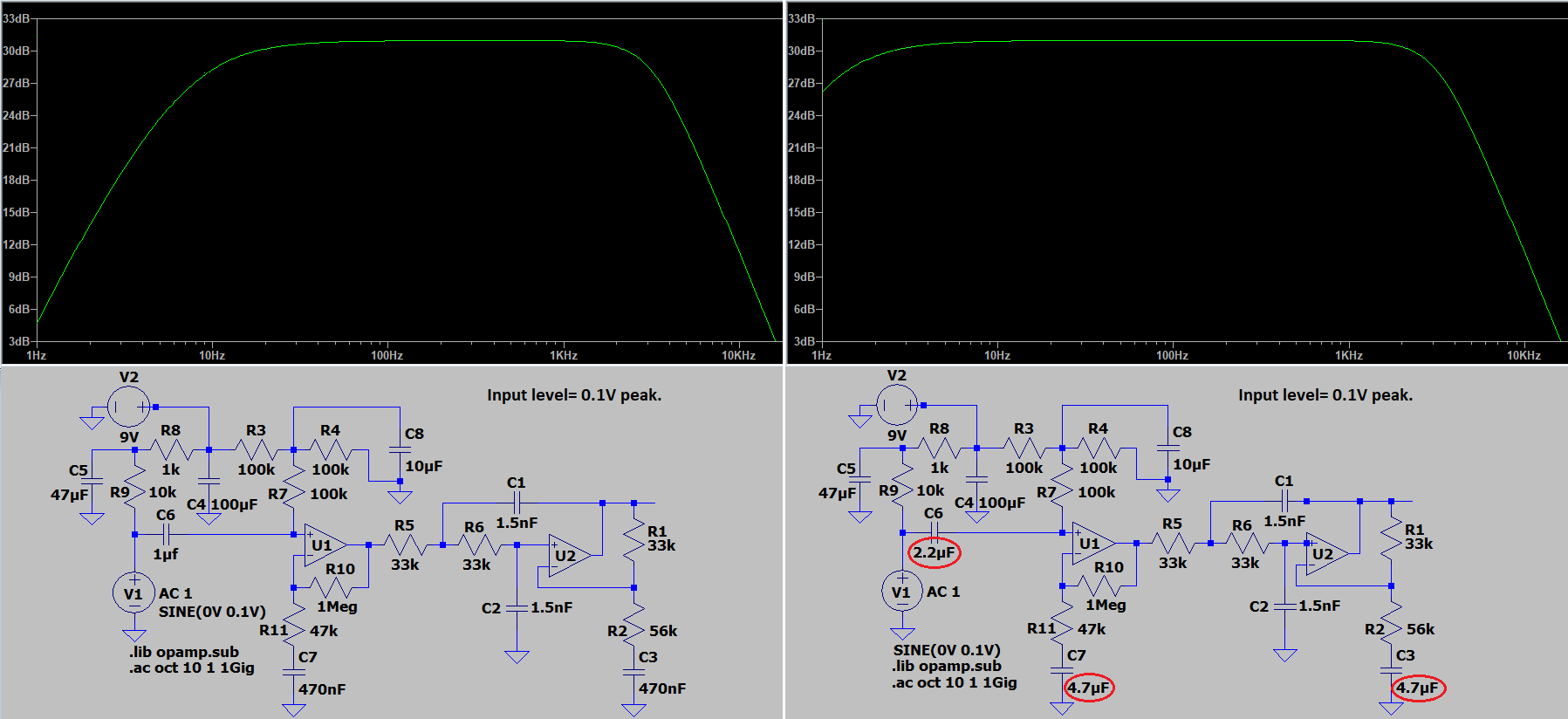Click the ground symbol under C2 in left schematic
Screen dimensions: 1568x719
tap(517, 657)
